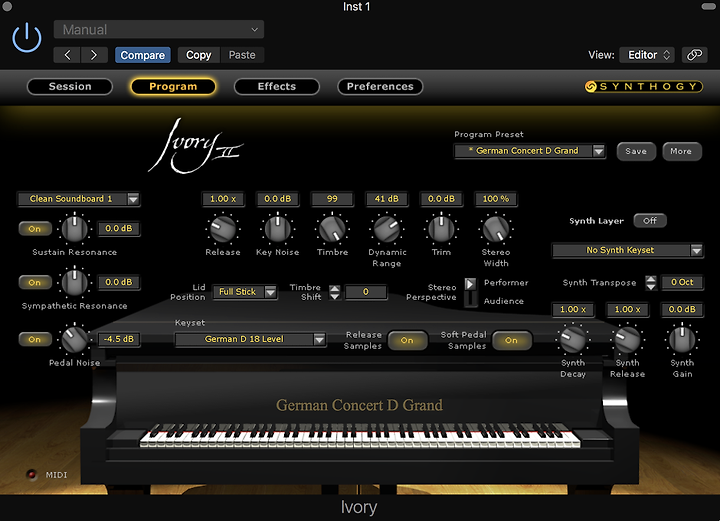Screen dimensions: 720x521
Task: Click Synth Transpose stepper arrows
Action: [651, 283]
